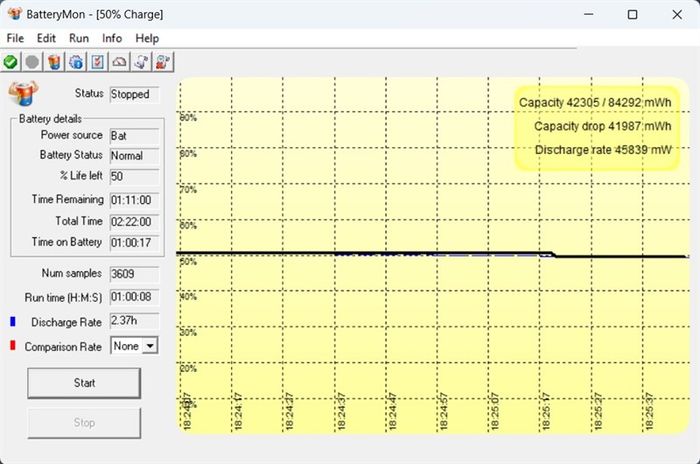Click the checklist clipboard toolbar icon

(97, 62)
